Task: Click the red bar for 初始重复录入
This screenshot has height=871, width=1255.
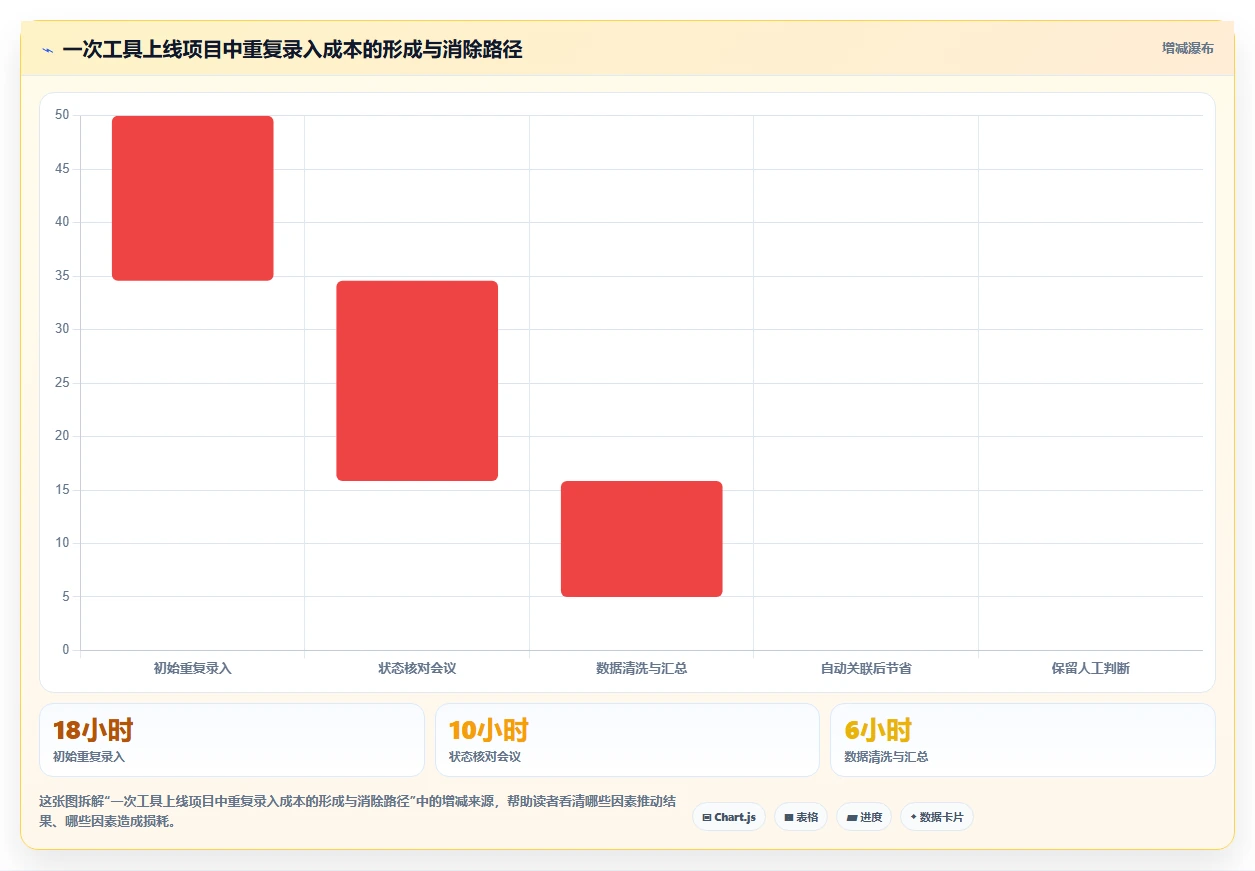Action: tap(193, 198)
